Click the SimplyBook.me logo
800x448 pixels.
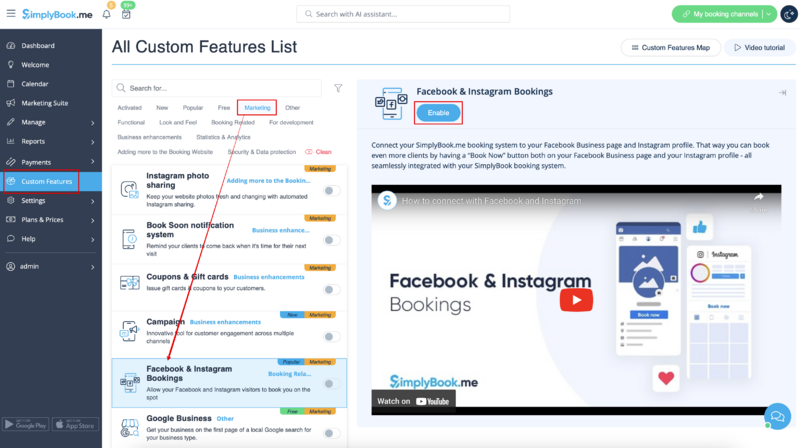[x=57, y=14]
